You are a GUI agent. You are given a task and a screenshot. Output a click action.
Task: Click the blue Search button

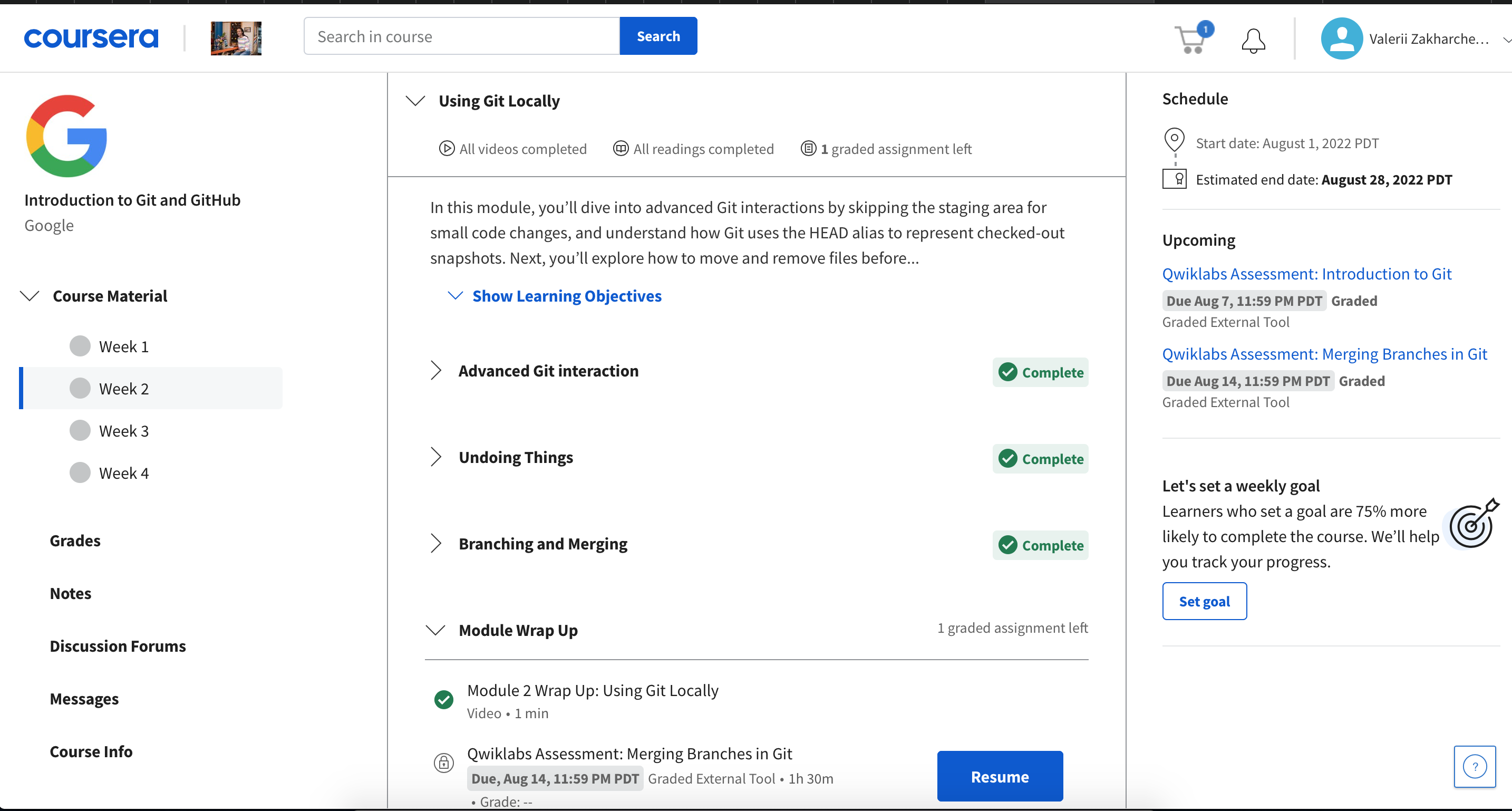click(x=658, y=36)
